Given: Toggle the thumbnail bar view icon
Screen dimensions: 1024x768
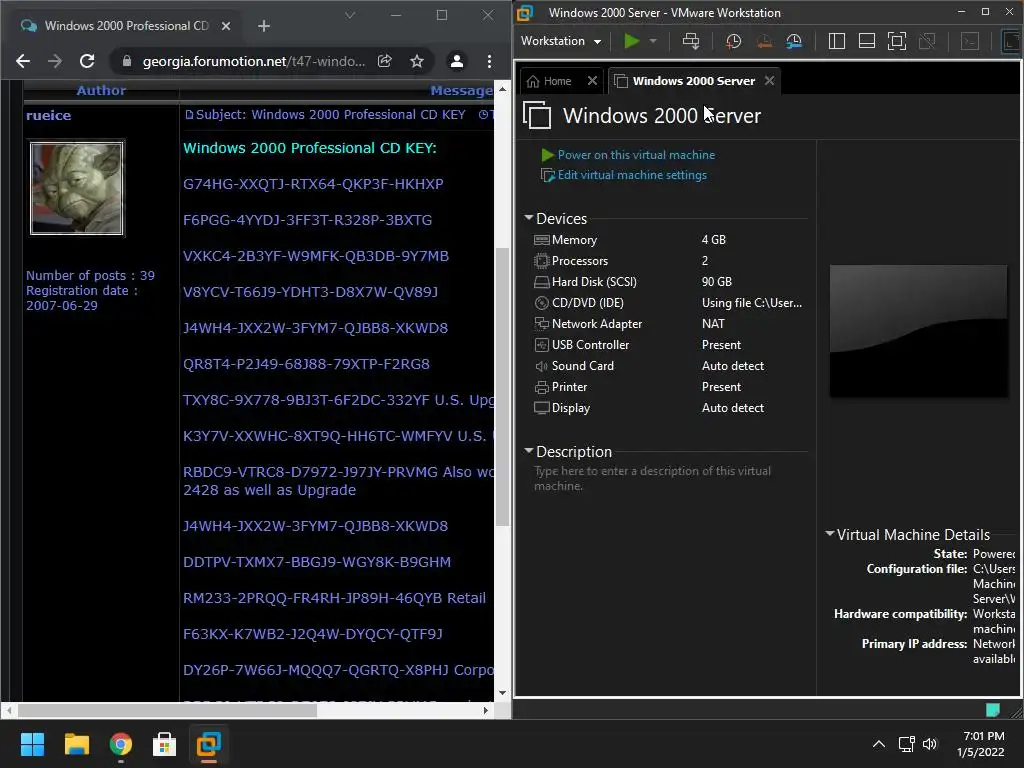Looking at the screenshot, I should pos(867,41).
